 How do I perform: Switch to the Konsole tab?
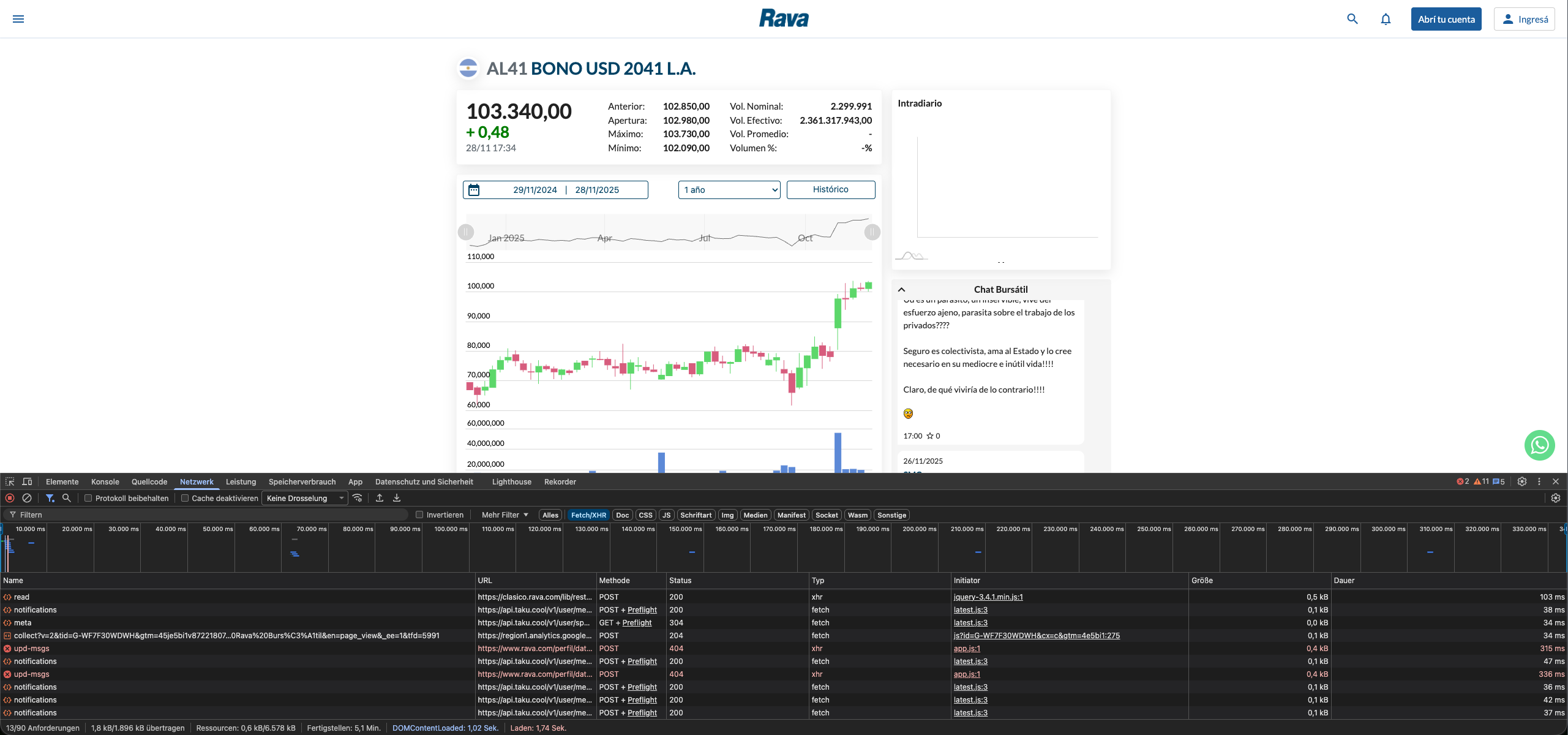[x=105, y=481]
